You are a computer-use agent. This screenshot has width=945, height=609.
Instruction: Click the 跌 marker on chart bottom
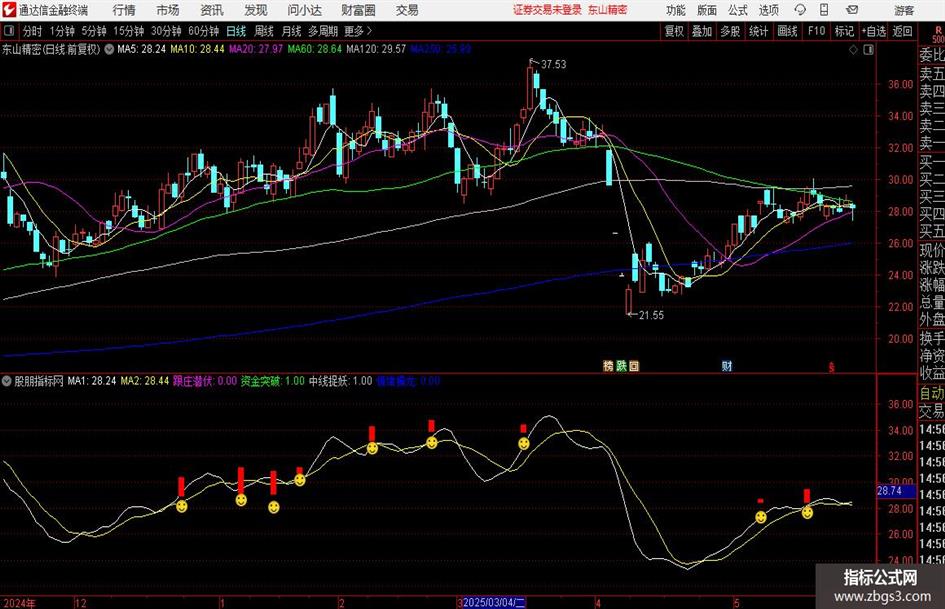tap(621, 366)
